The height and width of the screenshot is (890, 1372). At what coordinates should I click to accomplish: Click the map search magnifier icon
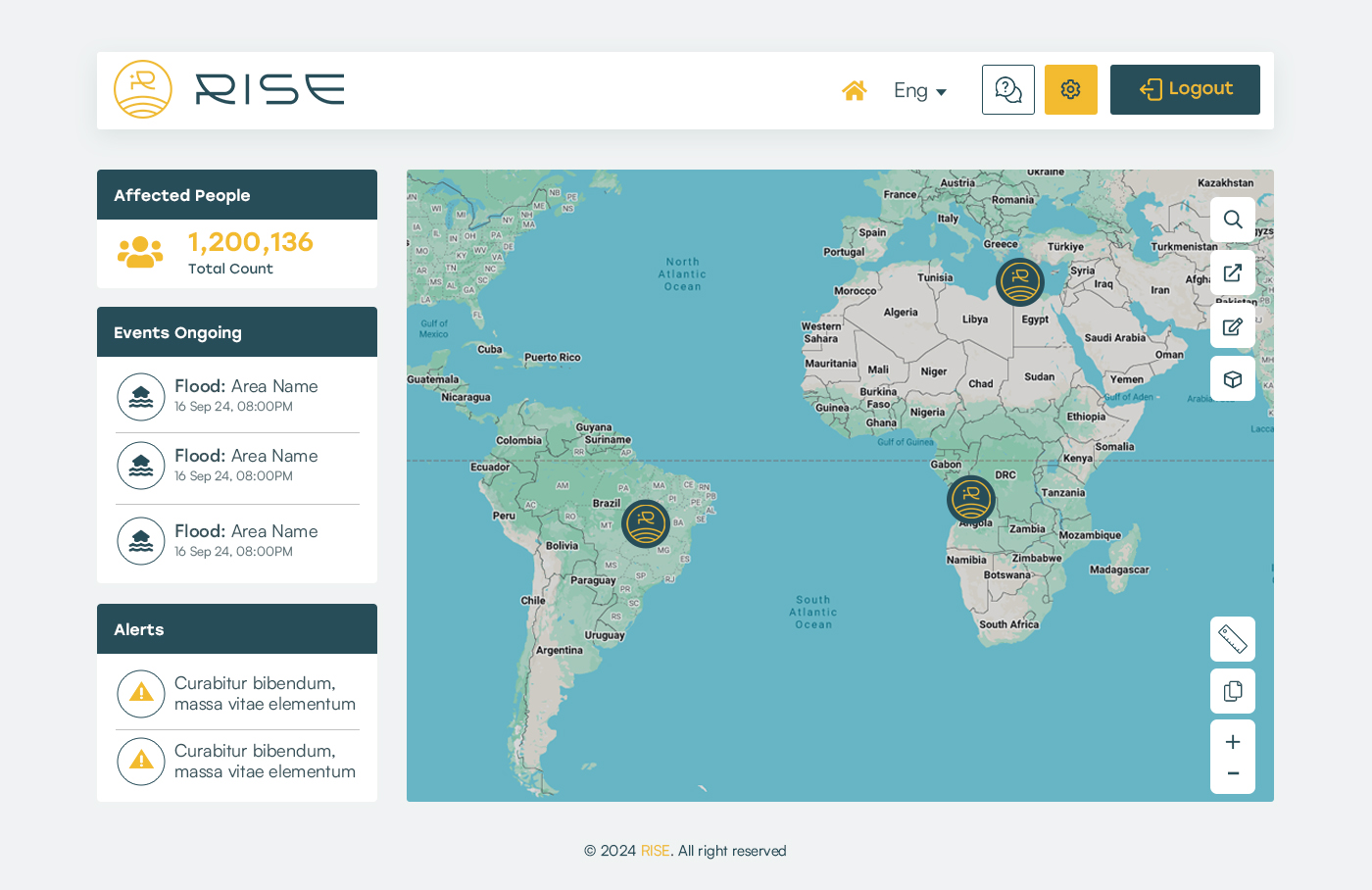coord(1232,220)
